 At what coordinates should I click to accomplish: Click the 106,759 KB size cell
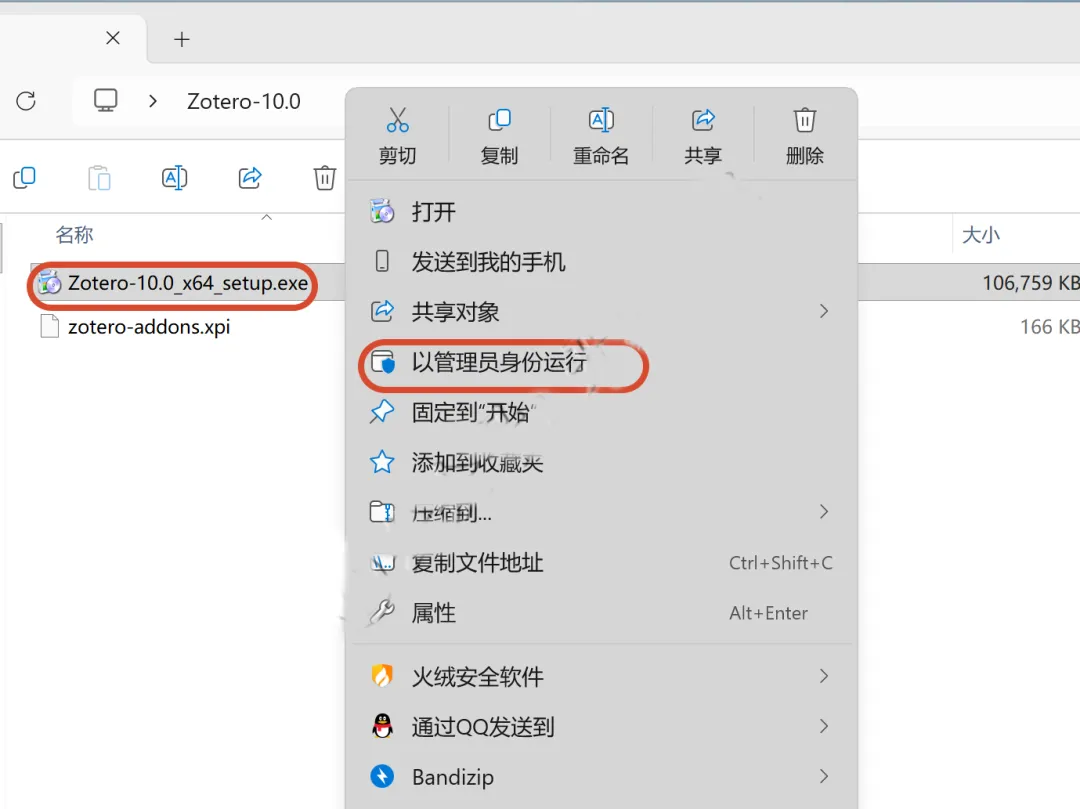point(1030,283)
